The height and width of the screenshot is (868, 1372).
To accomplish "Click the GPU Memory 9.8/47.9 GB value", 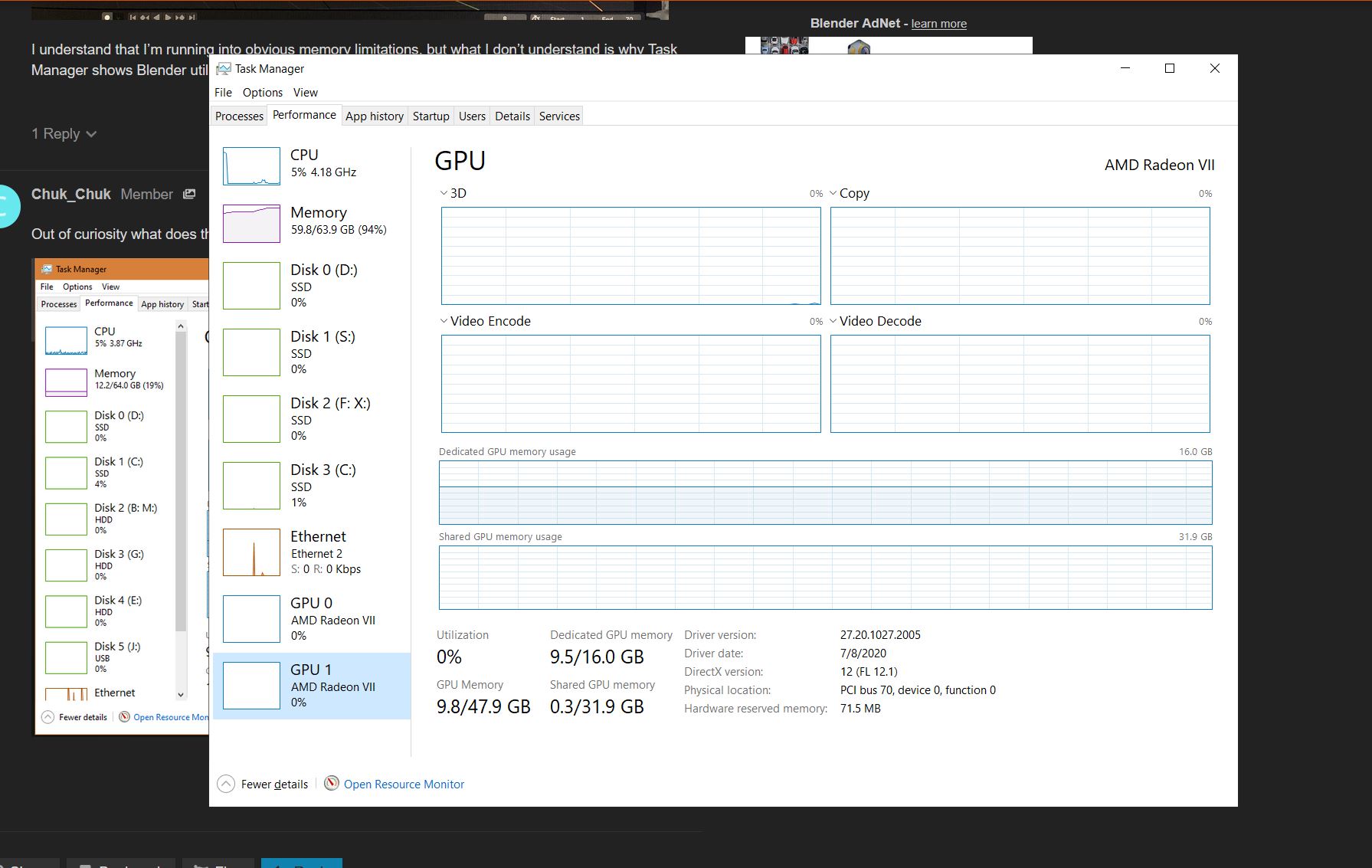I will [483, 707].
